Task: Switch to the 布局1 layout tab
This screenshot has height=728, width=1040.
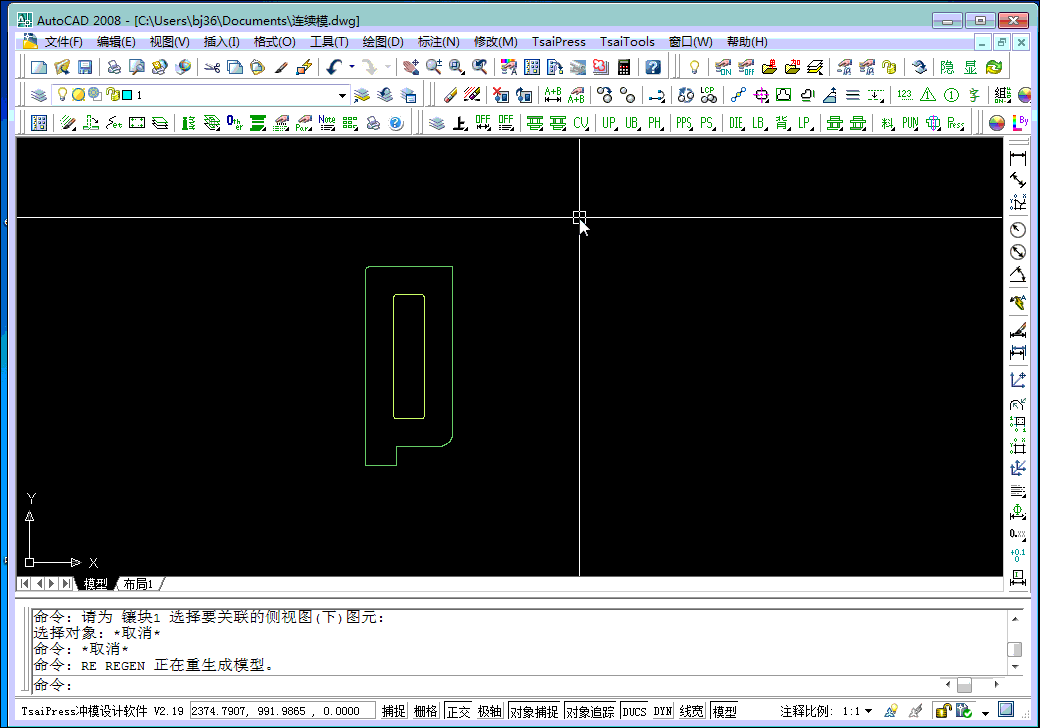Action: tap(138, 583)
